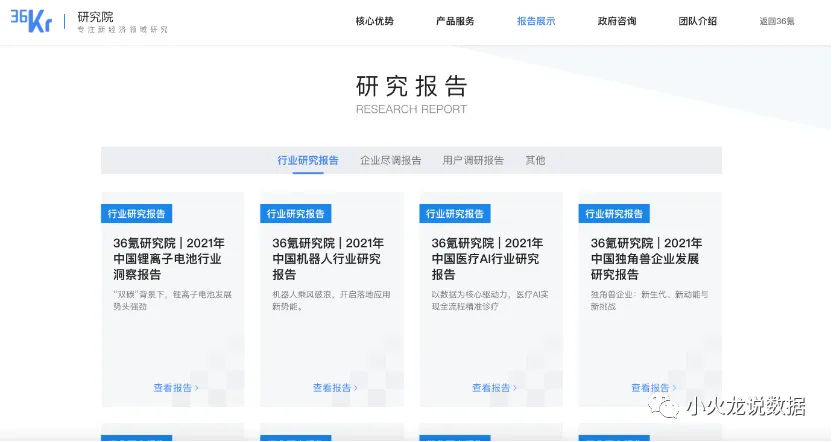View report for 医疗AI行业研究 card
The height and width of the screenshot is (442, 832).
[x=495, y=388]
